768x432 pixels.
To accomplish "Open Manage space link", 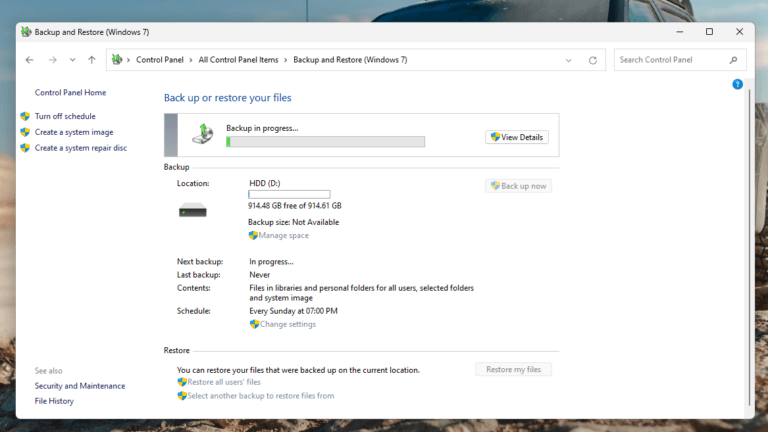I will [284, 236].
